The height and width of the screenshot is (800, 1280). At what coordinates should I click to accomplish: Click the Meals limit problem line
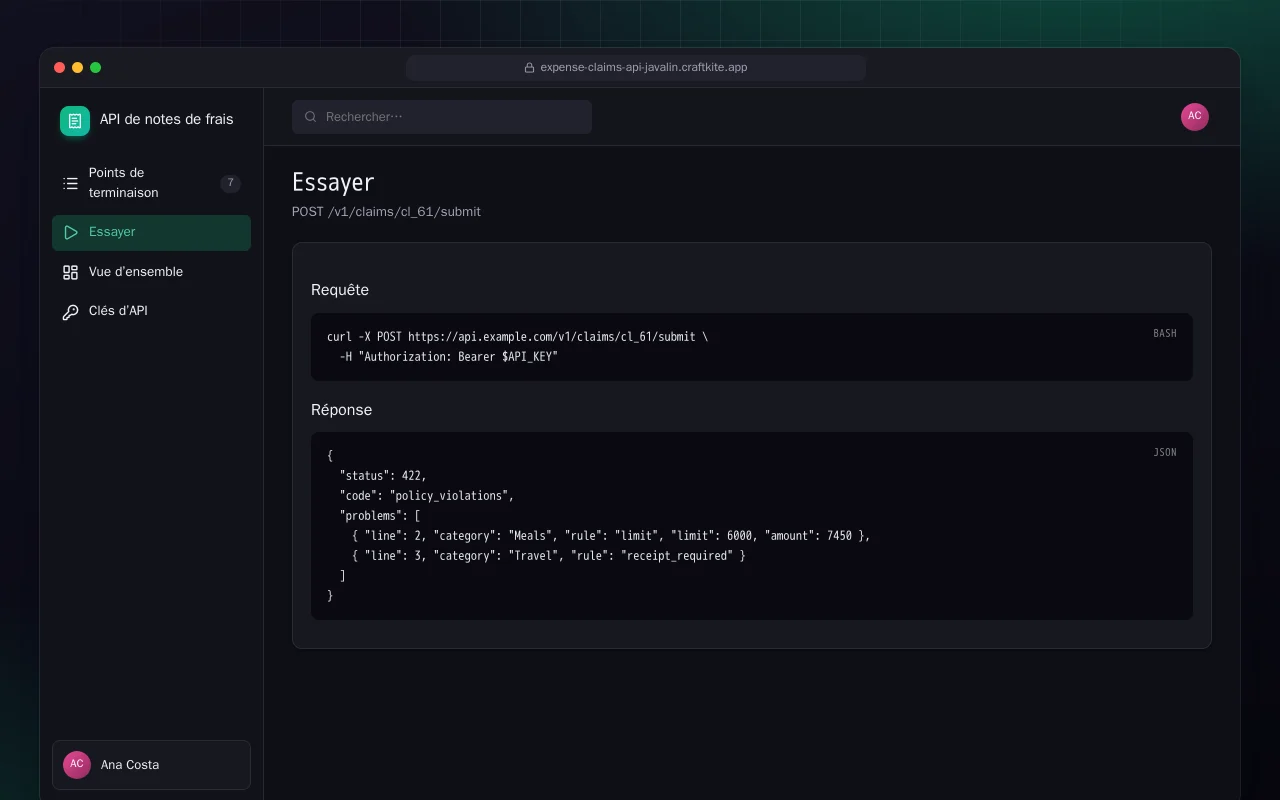click(x=611, y=536)
